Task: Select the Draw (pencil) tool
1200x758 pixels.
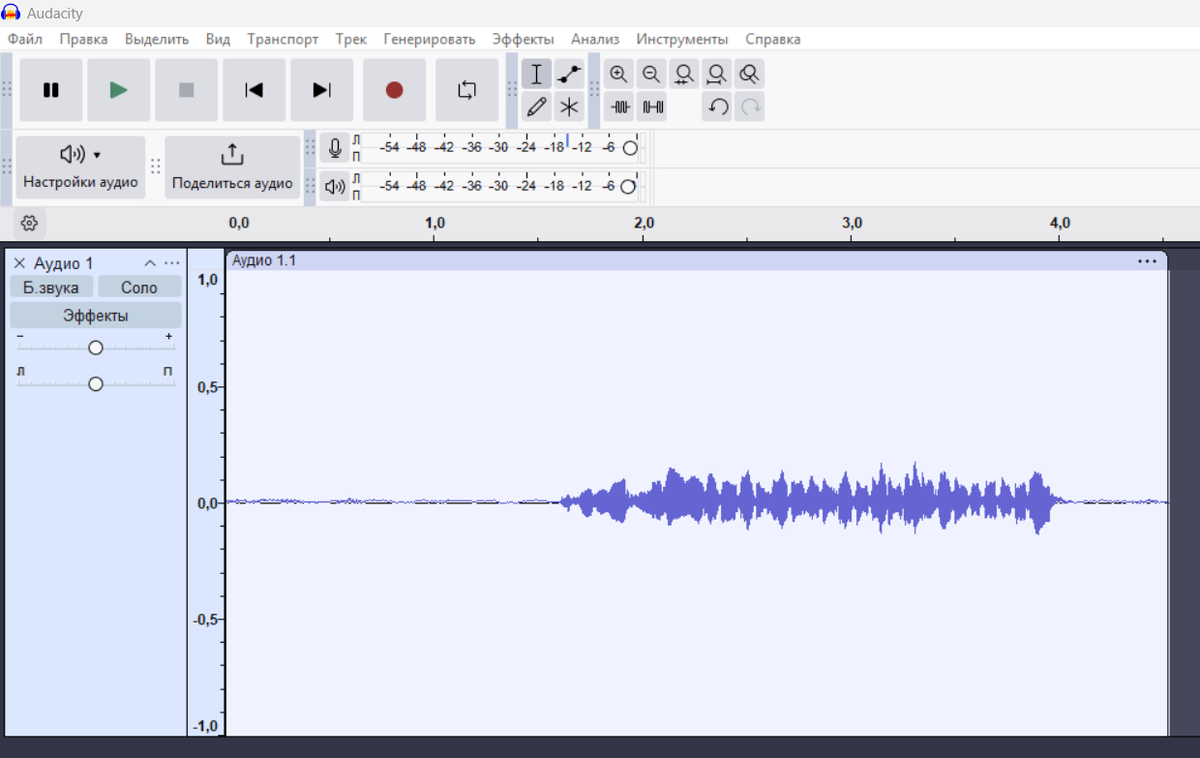Action: (x=537, y=106)
